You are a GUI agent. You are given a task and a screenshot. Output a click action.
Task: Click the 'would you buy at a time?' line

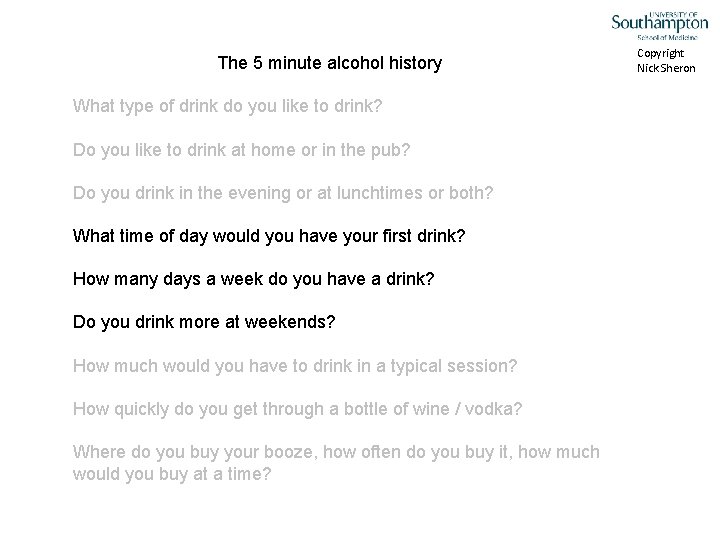(x=172, y=474)
